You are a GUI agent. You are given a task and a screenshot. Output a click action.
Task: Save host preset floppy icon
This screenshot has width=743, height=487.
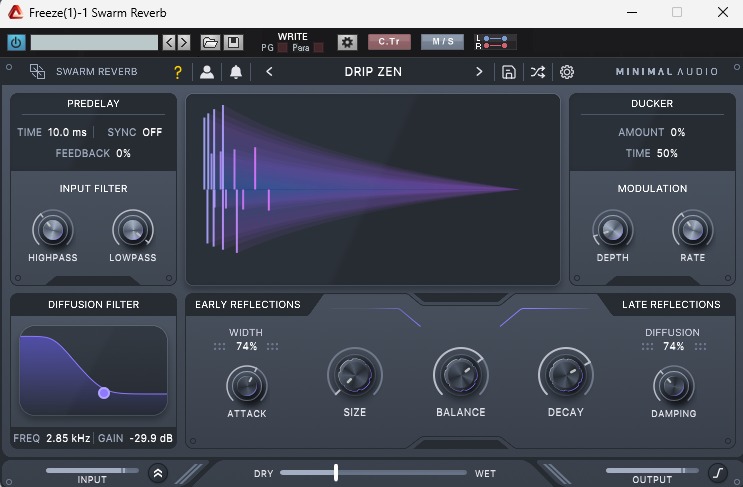(233, 43)
